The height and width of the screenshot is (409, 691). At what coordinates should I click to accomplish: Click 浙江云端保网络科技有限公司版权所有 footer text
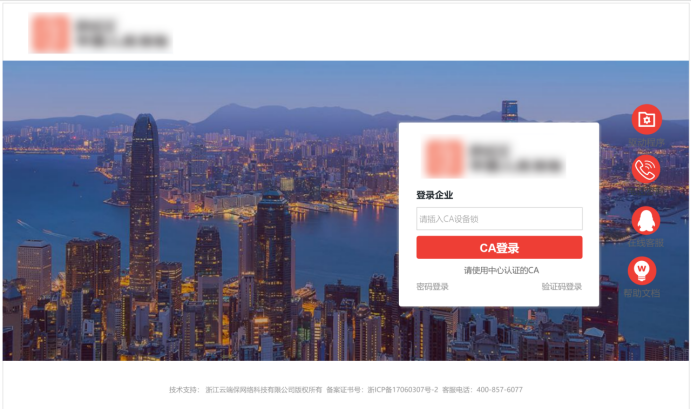(x=264, y=390)
